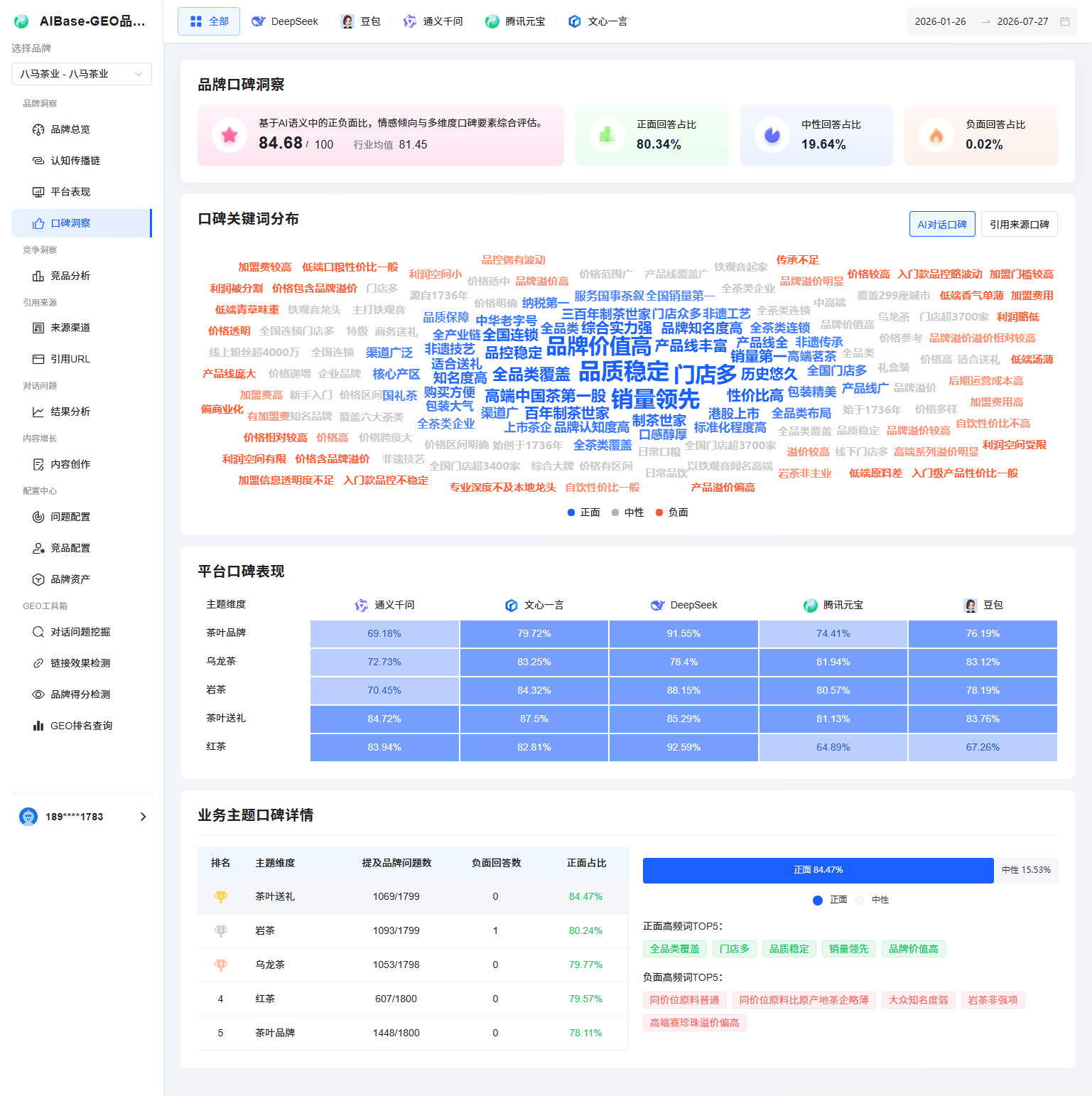1092x1096 pixels.
Task: Click the 门店多 word in cloud
Action: pos(705,374)
